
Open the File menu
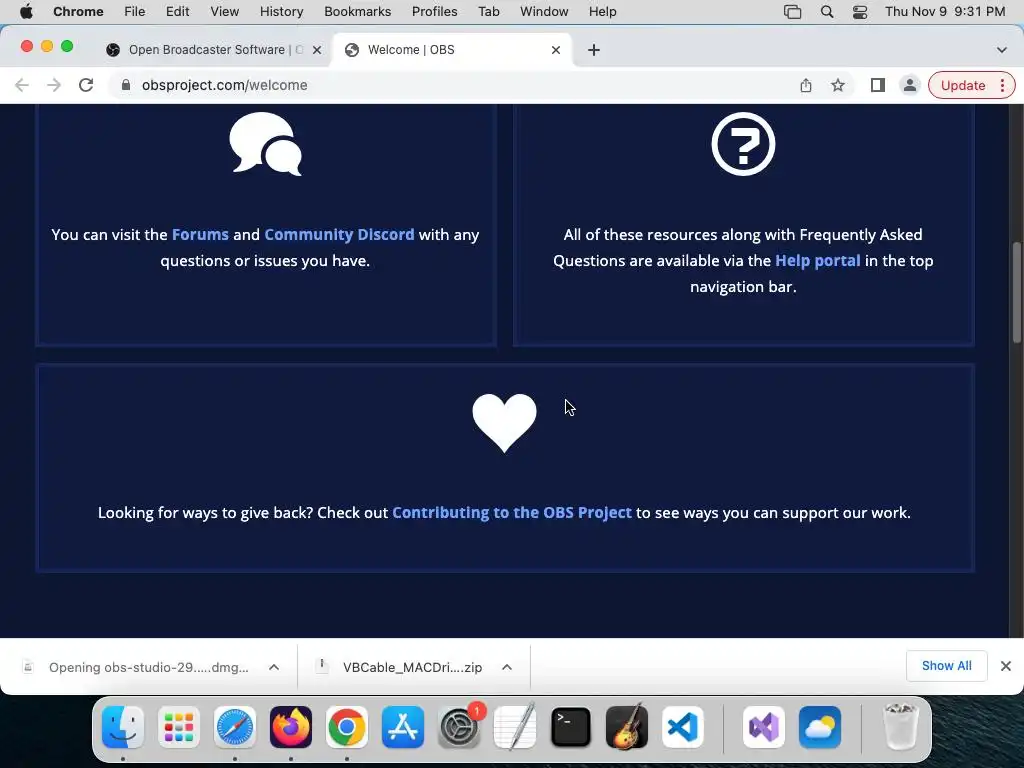(x=135, y=12)
